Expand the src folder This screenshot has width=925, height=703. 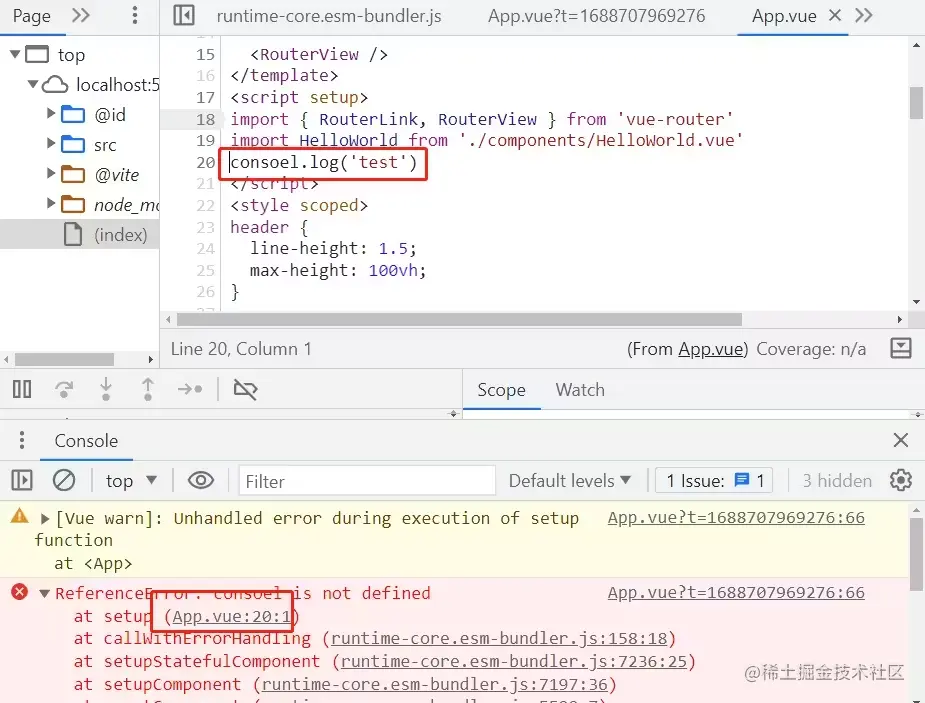coord(51,143)
